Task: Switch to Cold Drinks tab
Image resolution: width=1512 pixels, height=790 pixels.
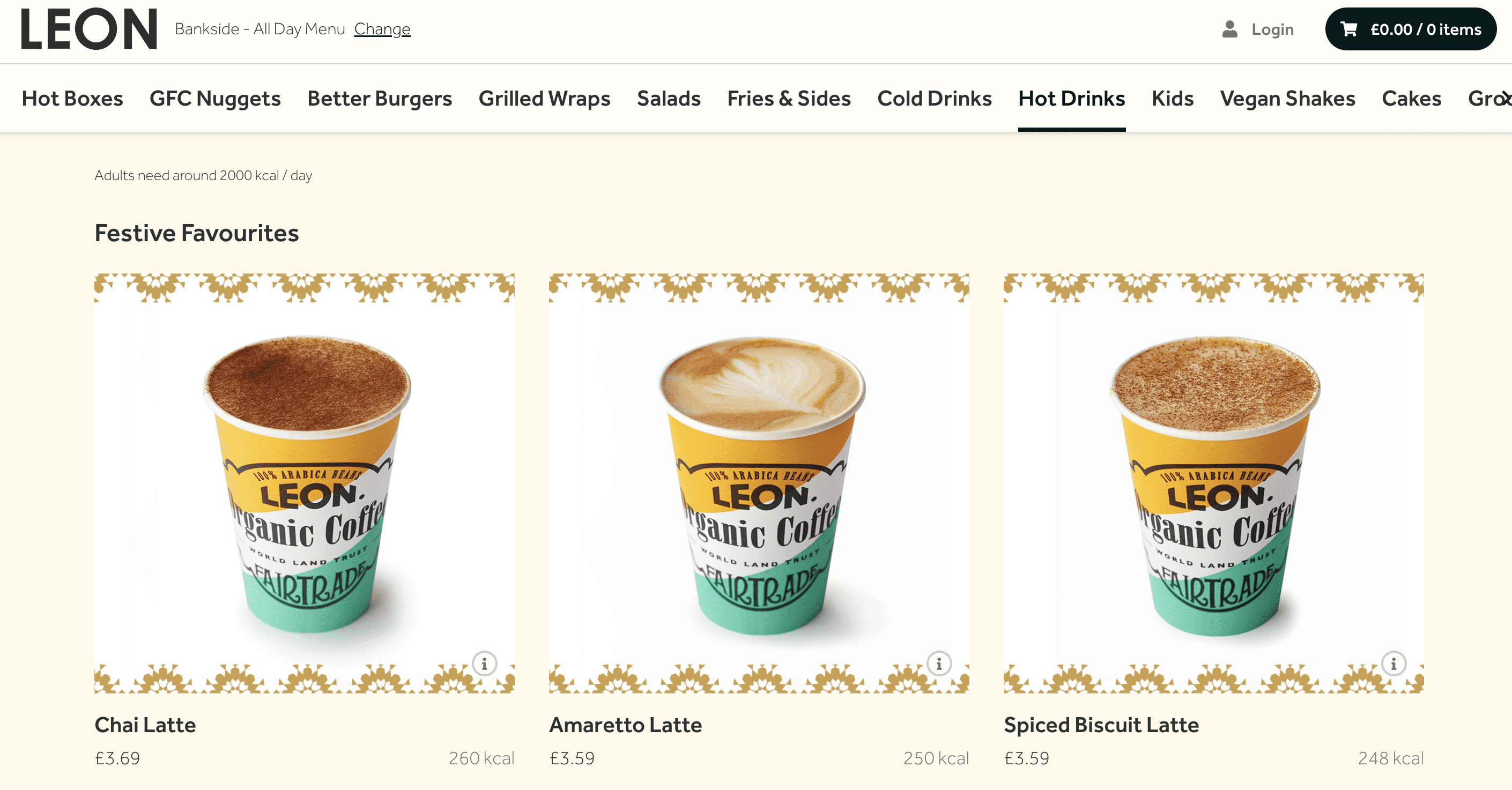Action: click(x=934, y=99)
